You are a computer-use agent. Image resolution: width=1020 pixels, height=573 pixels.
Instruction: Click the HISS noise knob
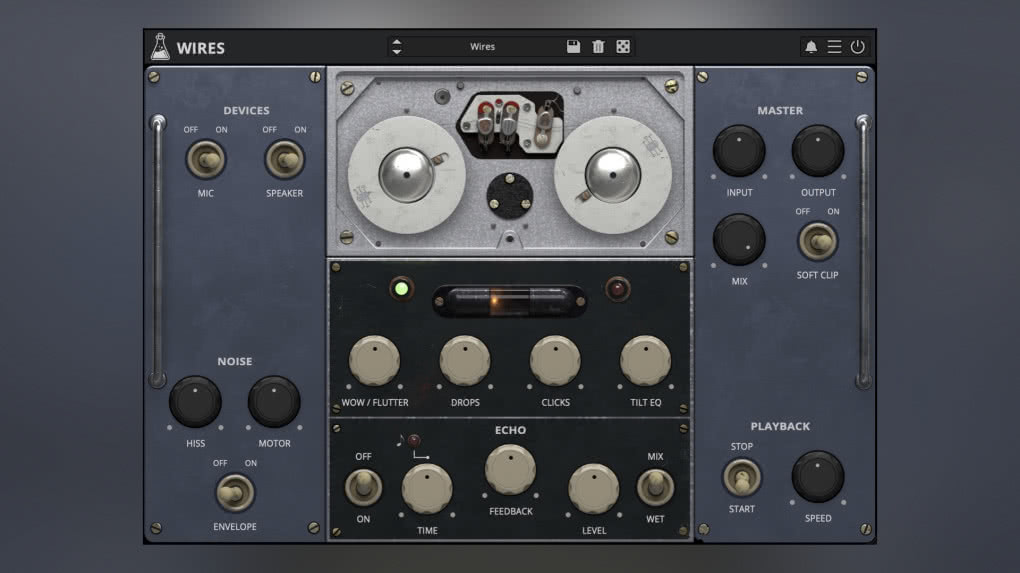pos(195,402)
